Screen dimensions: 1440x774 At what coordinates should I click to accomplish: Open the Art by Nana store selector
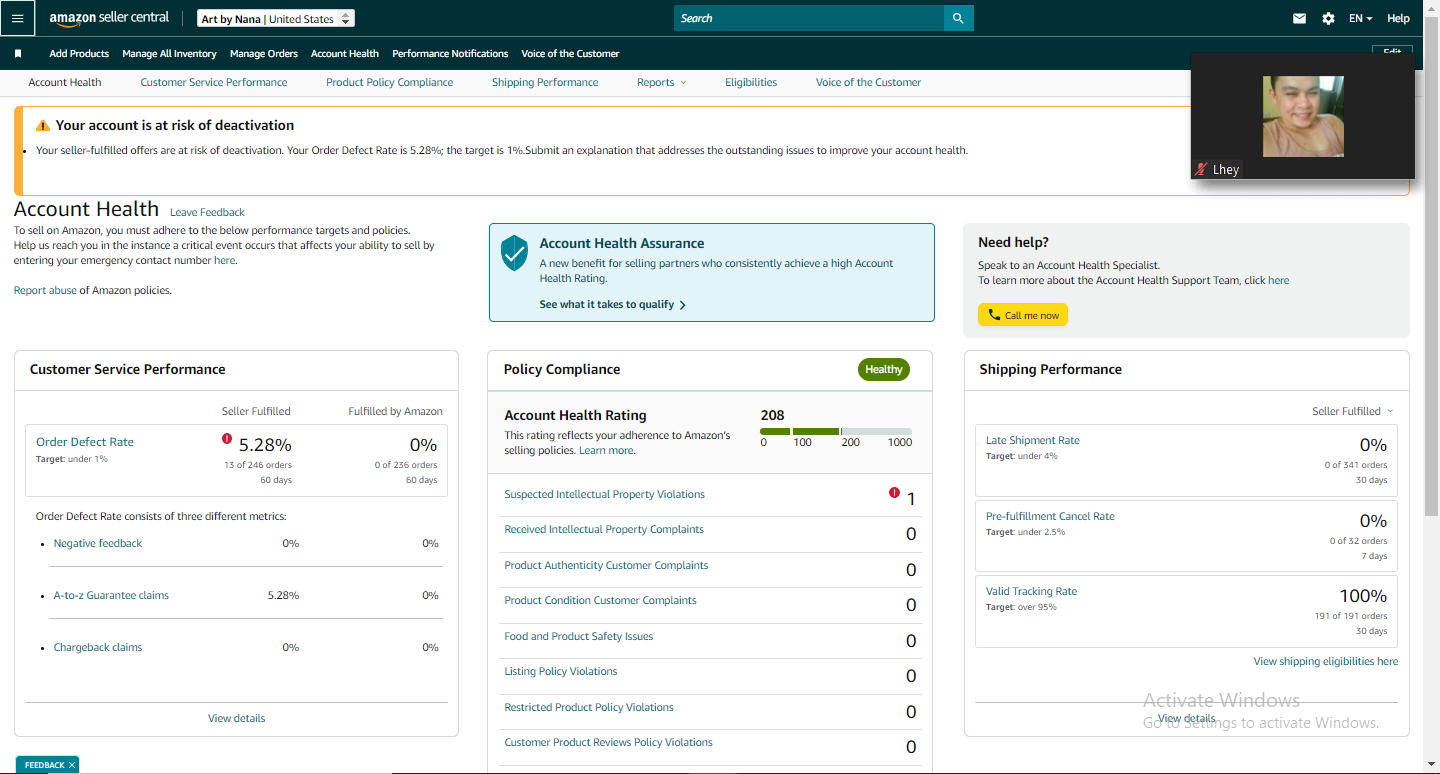click(x=276, y=18)
